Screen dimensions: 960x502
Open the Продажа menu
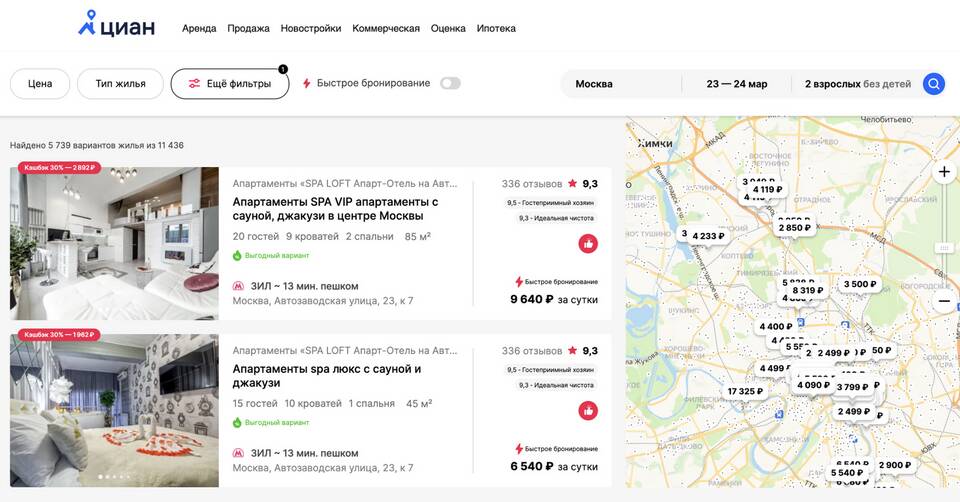249,28
